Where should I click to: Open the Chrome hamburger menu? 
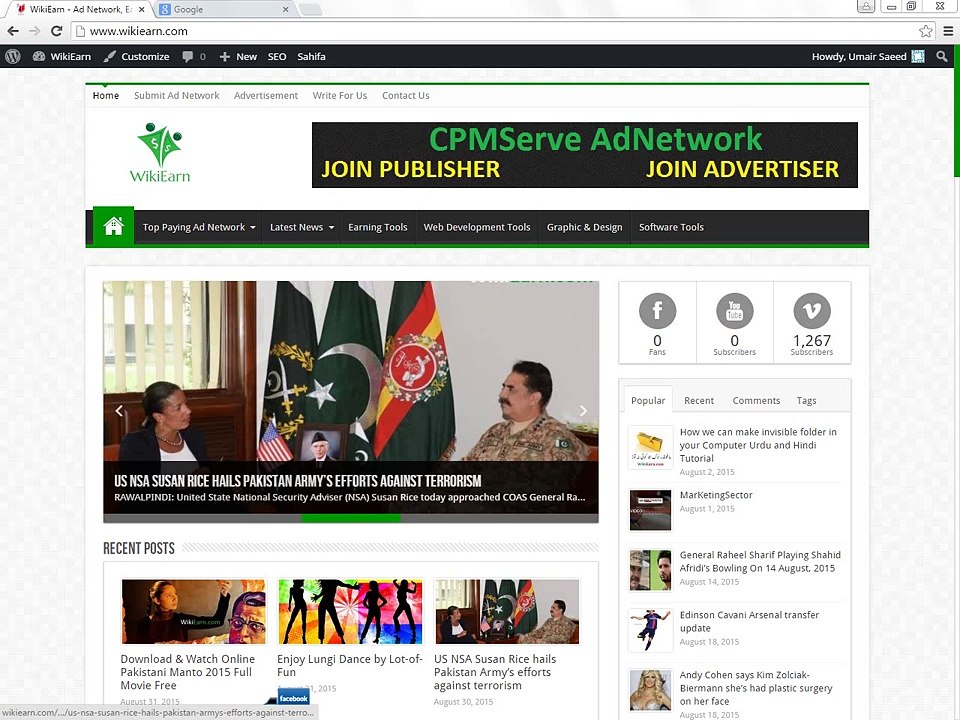948,31
